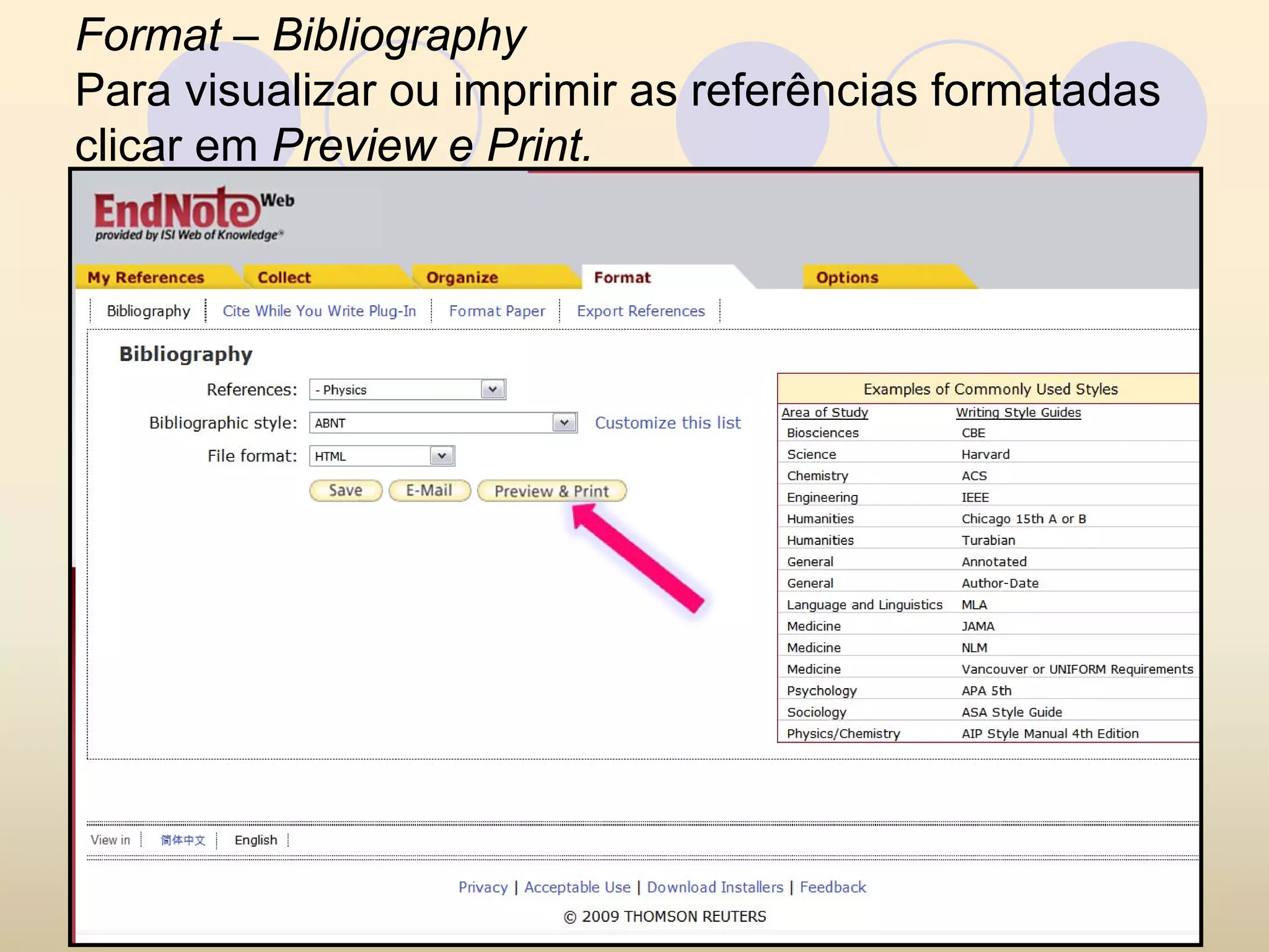Viewport: 1269px width, 952px height.
Task: Expand the Bibliographic style dropdown arrow
Action: [564, 423]
